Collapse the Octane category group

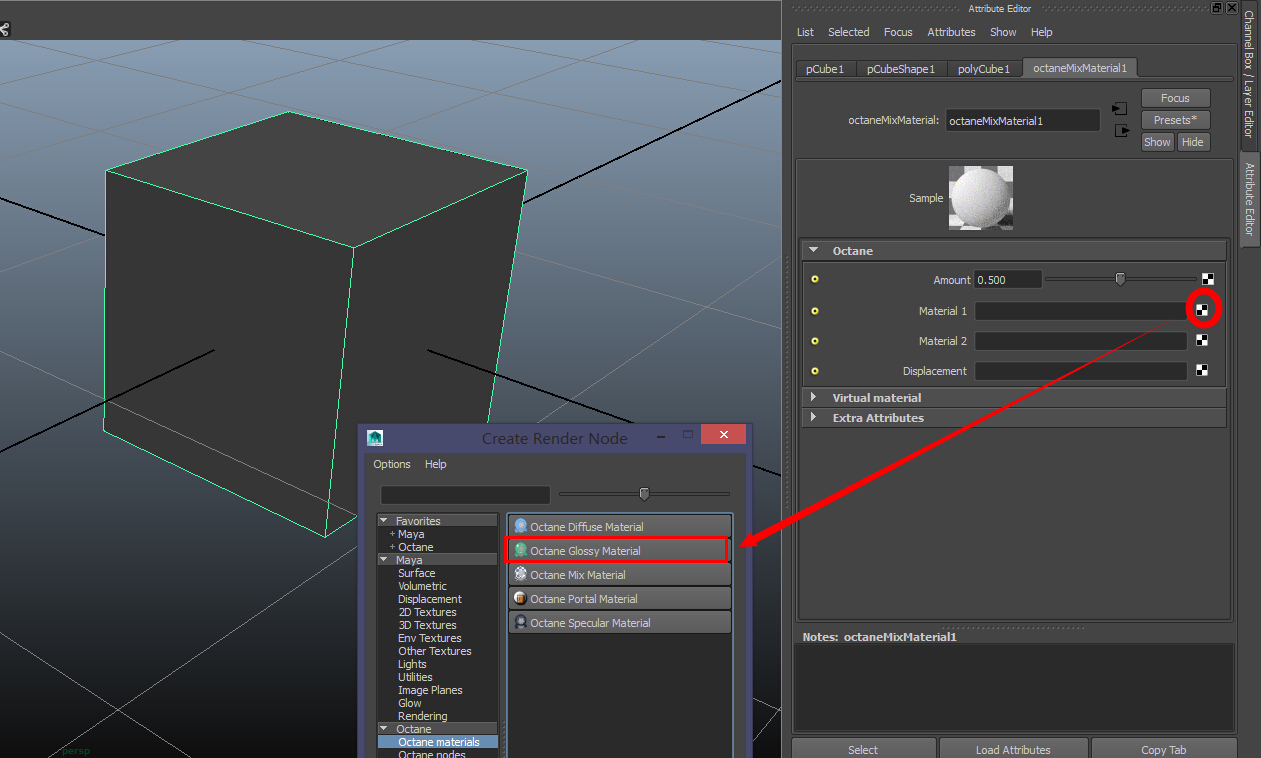[x=383, y=729]
